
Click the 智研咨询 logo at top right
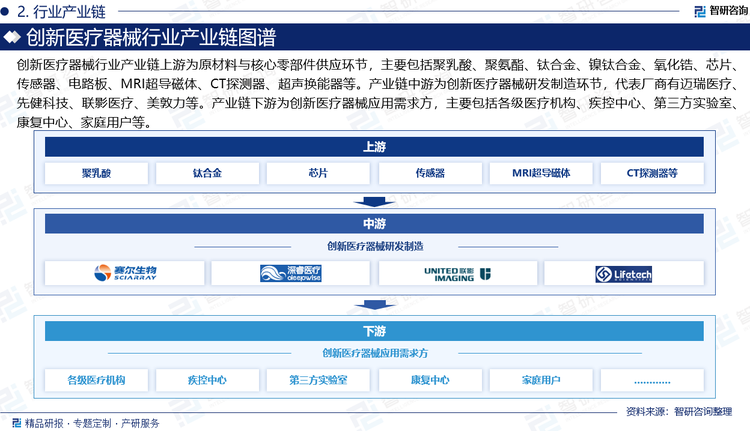point(721,11)
